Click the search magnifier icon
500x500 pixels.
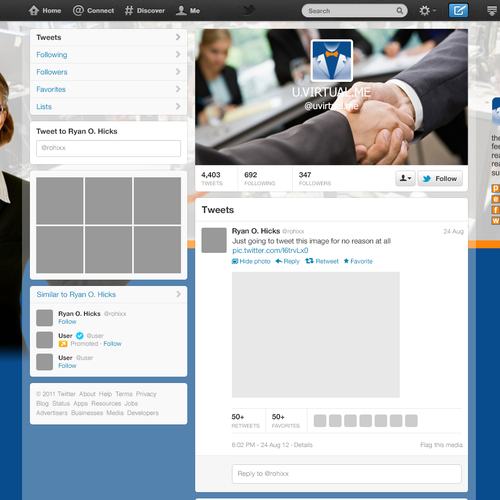399,11
